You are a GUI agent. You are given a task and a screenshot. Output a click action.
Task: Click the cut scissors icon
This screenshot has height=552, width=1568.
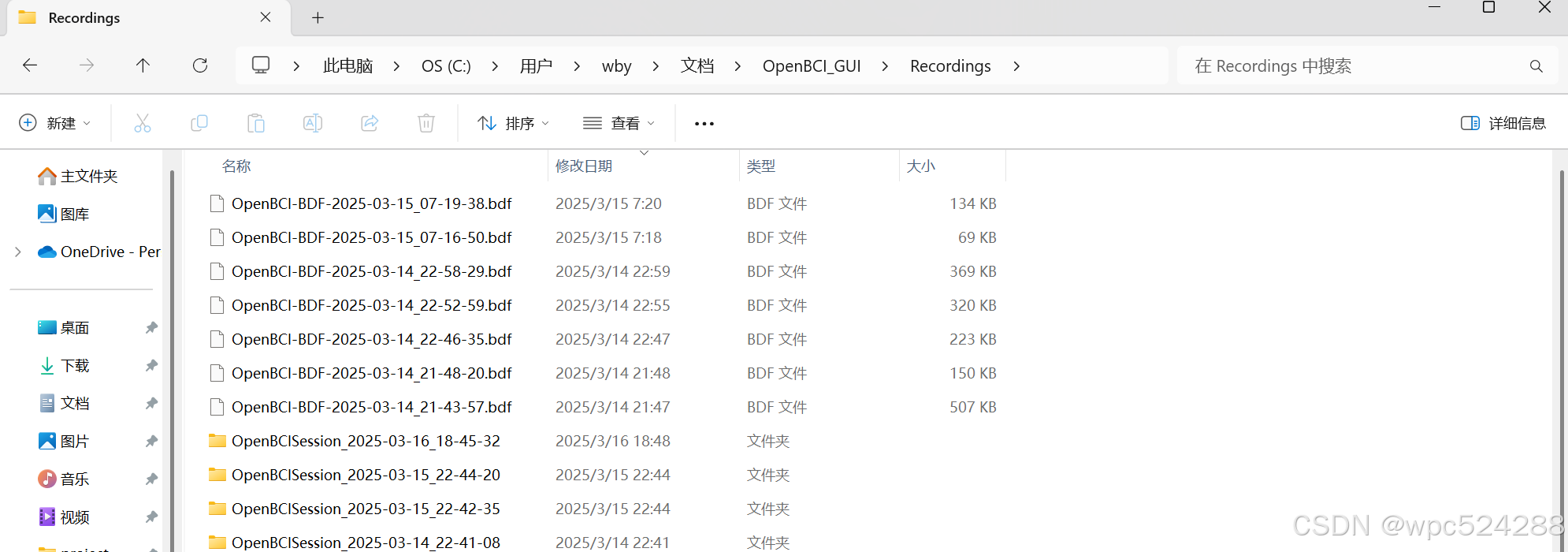143,123
